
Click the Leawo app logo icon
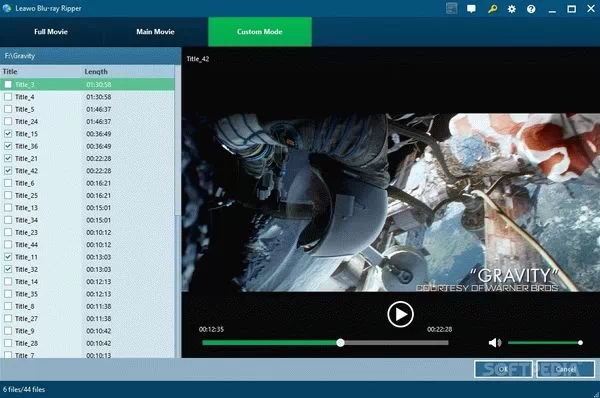click(7, 8)
